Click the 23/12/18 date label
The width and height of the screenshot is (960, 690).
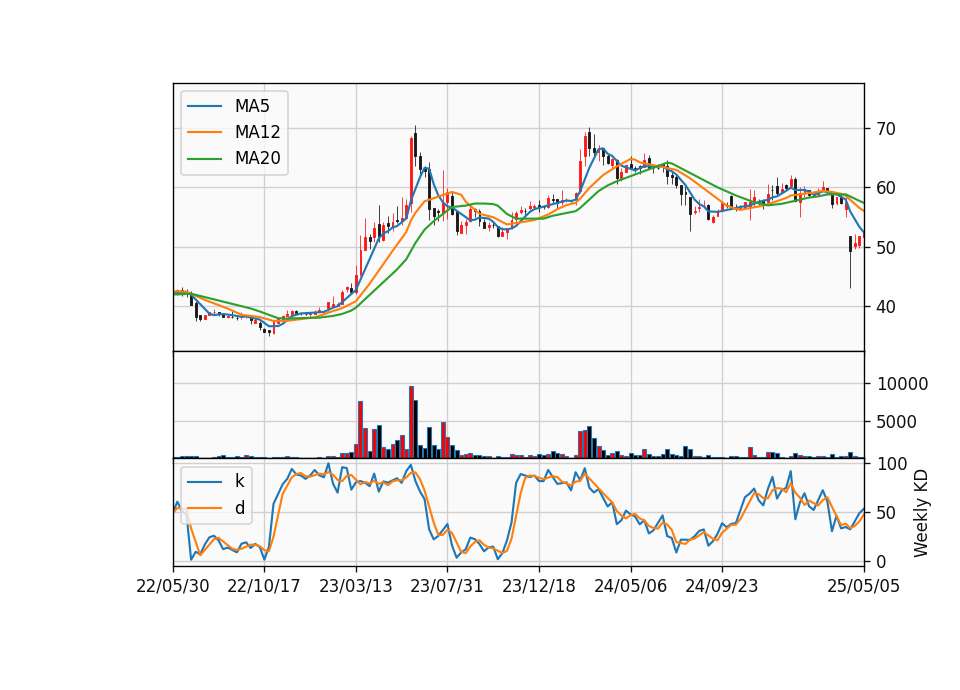coord(539,586)
